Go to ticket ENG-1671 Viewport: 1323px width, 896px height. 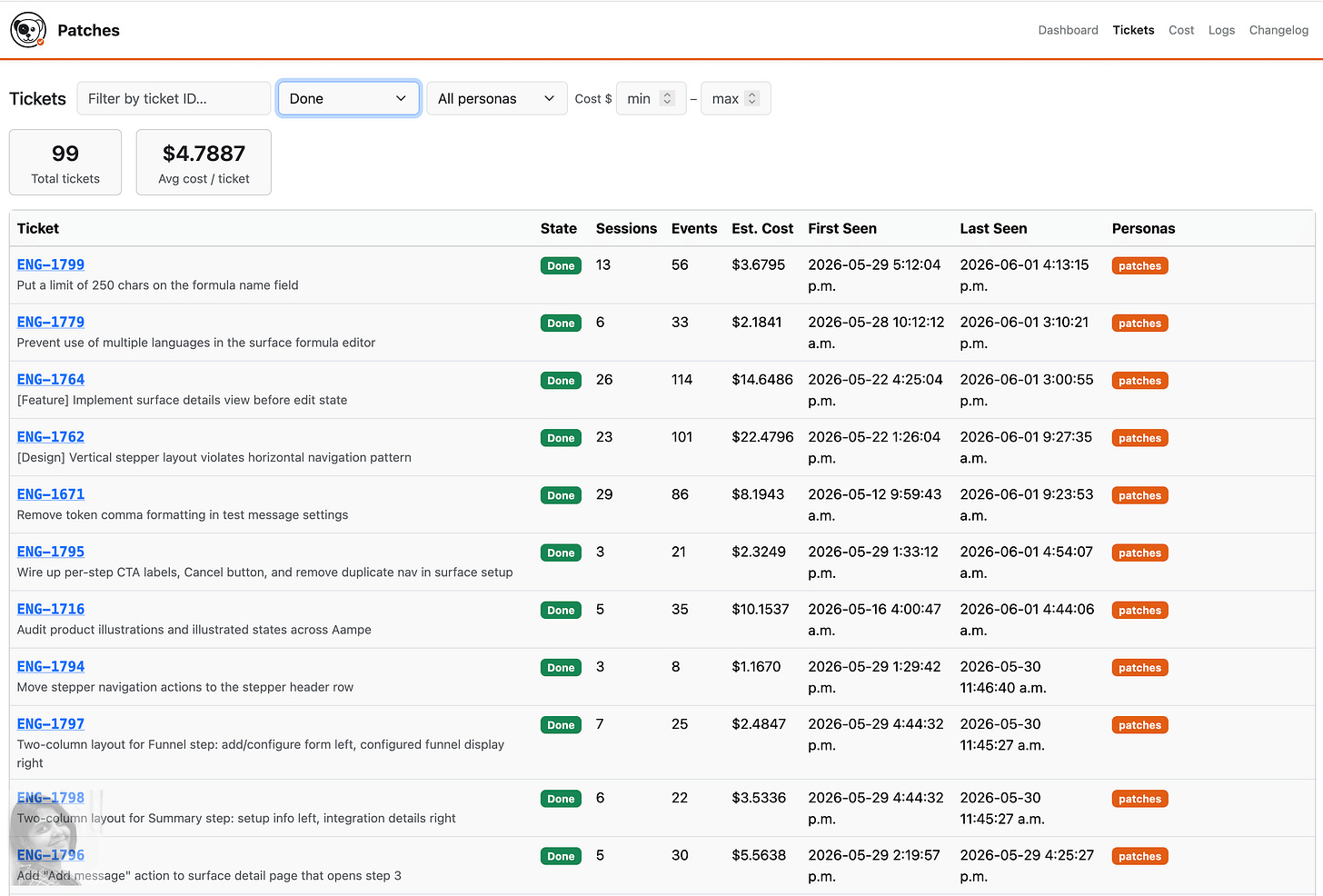click(51, 493)
